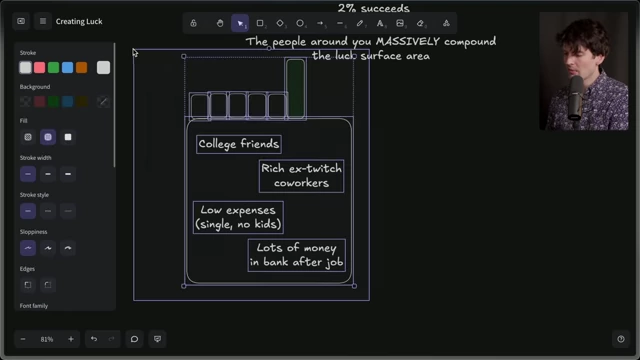Set background to transparent

[x=25, y=101]
